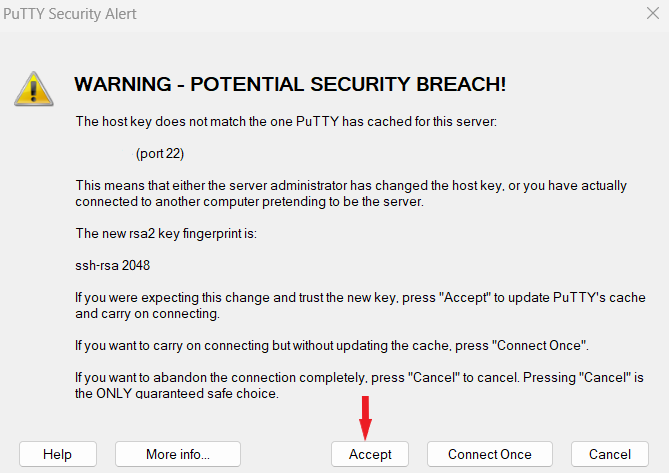Close the PuTTY Security Alert dialog
This screenshot has width=669, height=473.
pyautogui.click(x=653, y=13)
